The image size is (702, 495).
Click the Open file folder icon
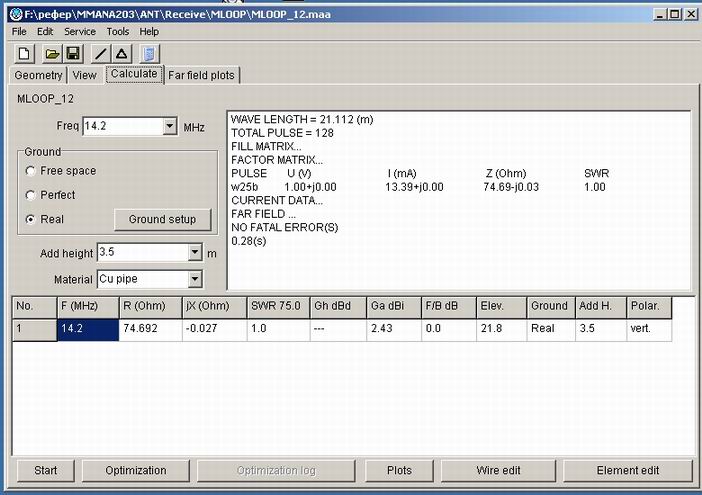(x=52, y=53)
